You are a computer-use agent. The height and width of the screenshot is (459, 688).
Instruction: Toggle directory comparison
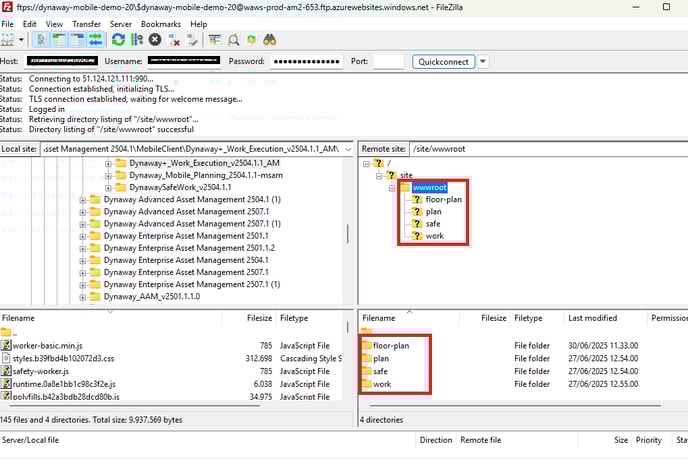233,40
